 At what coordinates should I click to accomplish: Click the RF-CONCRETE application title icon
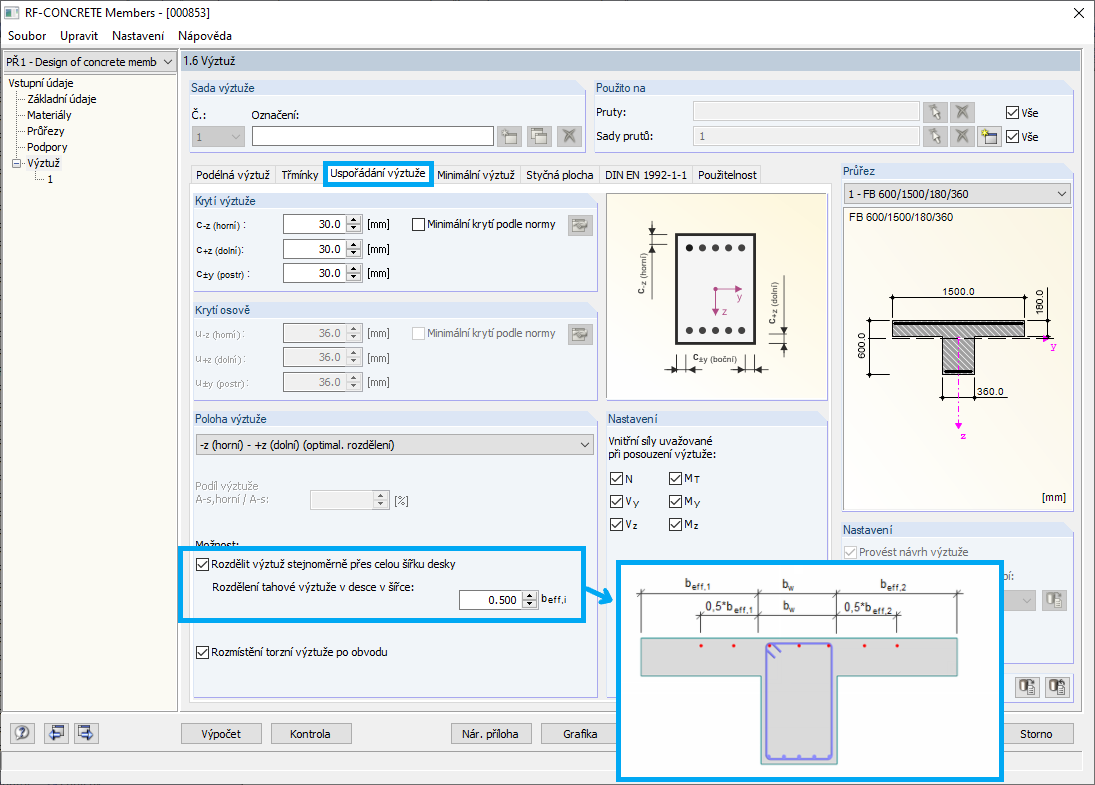(x=12, y=13)
